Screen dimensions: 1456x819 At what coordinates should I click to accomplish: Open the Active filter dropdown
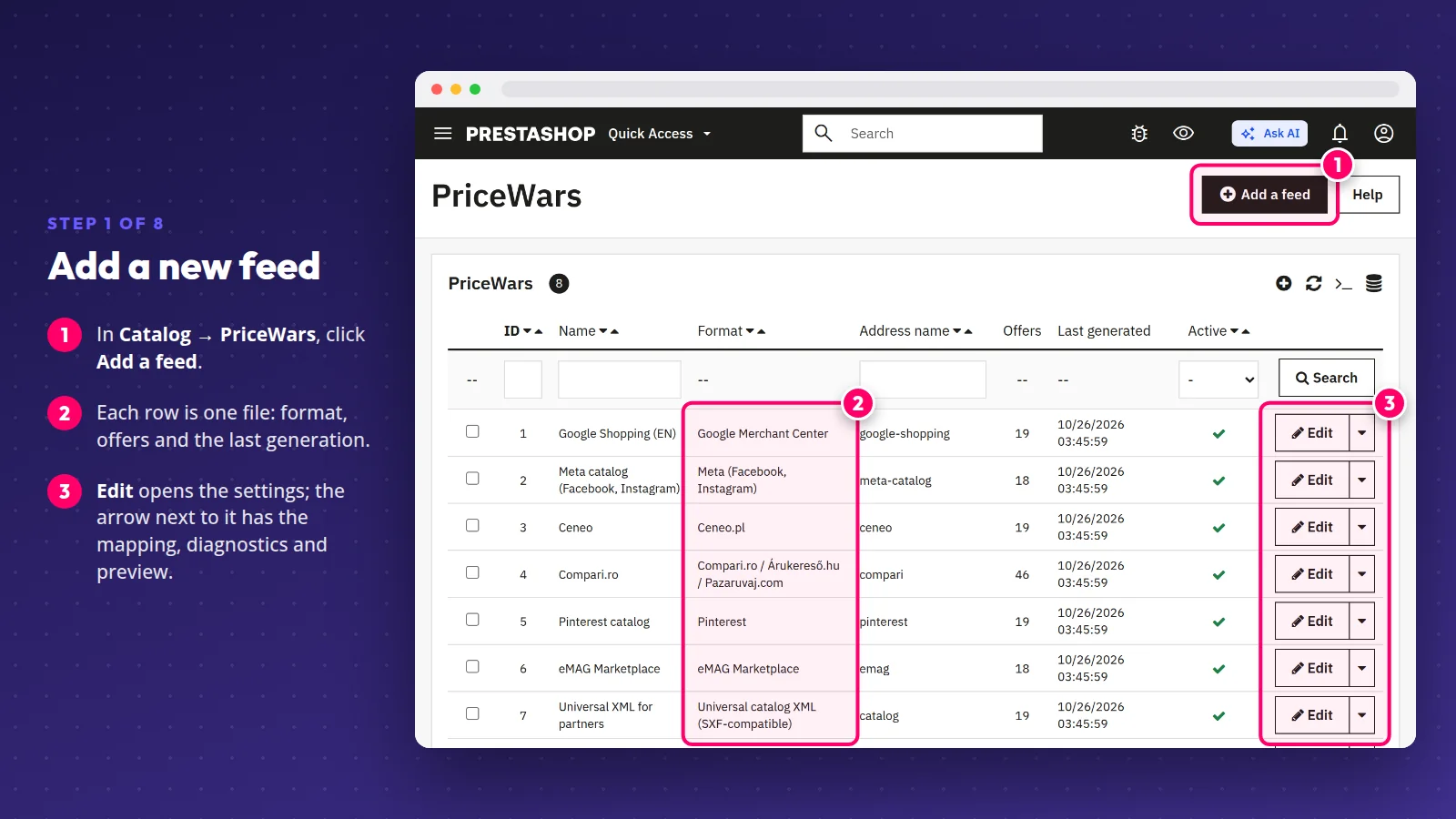[1218, 379]
